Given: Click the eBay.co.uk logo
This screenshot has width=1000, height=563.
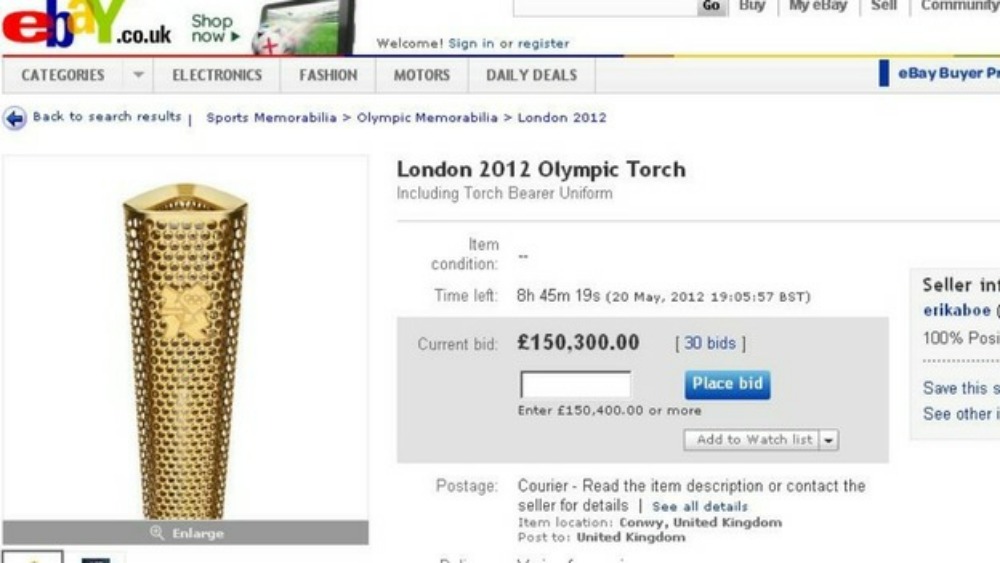Looking at the screenshot, I should click(86, 24).
